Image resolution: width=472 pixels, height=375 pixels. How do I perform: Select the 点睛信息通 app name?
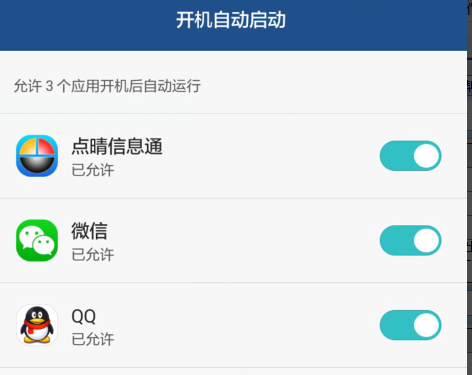pos(117,146)
